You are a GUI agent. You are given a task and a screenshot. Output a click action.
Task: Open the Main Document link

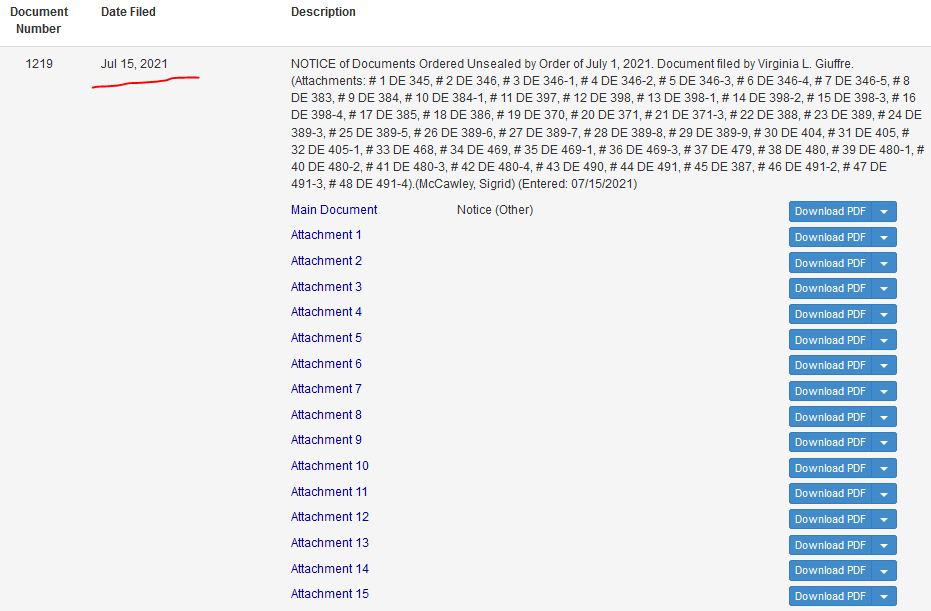coord(334,210)
